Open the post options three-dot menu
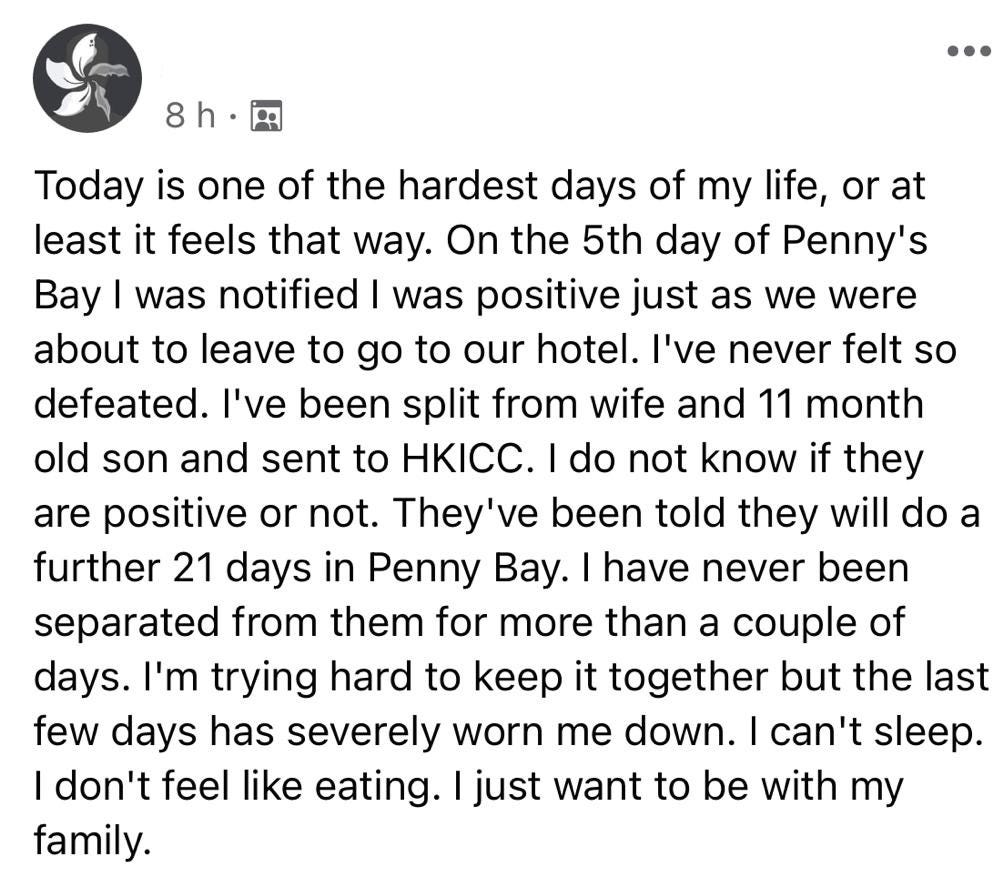Image resolution: width=1001 pixels, height=870 pixels. [x=969, y=51]
